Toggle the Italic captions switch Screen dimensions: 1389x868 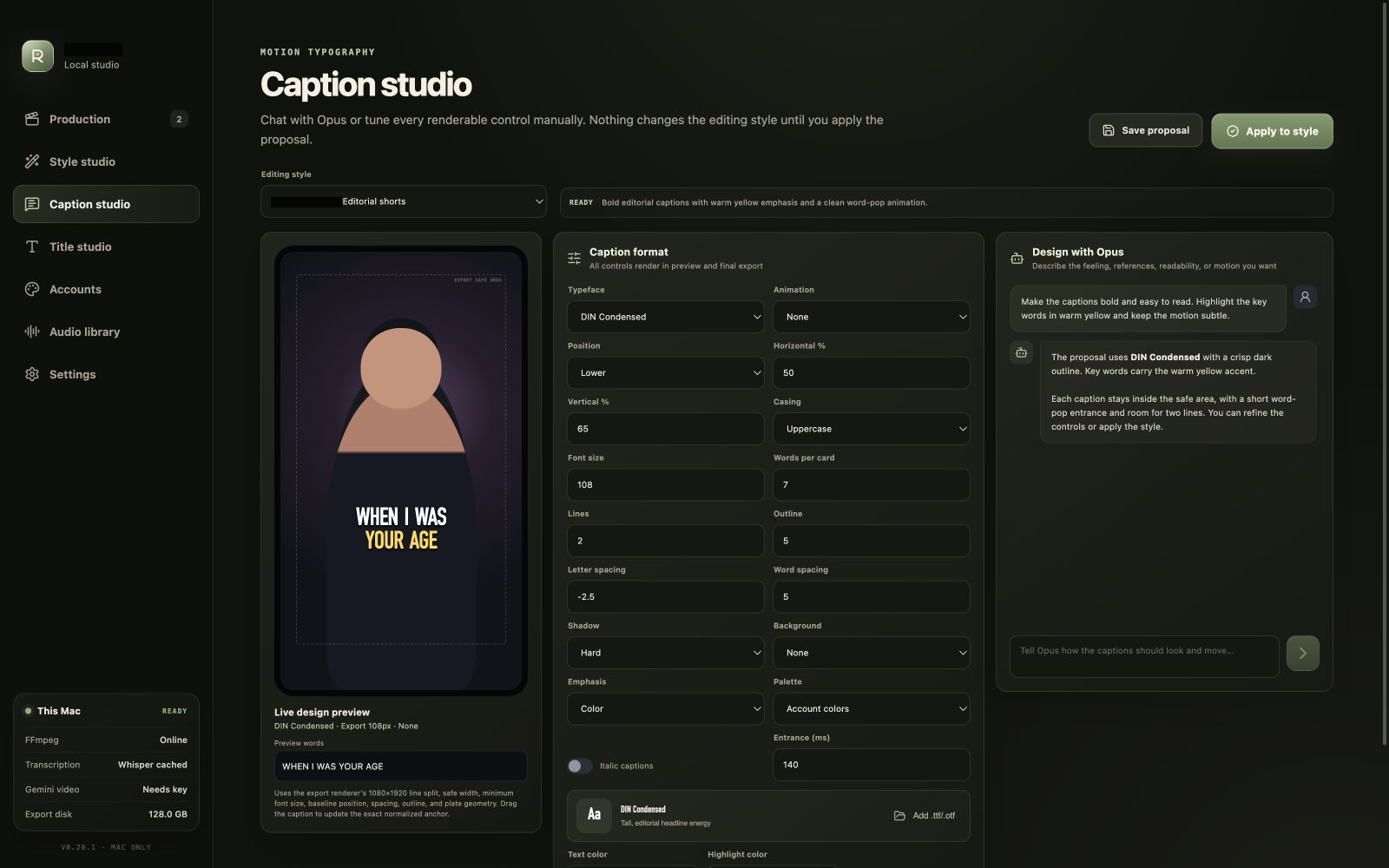click(x=580, y=766)
